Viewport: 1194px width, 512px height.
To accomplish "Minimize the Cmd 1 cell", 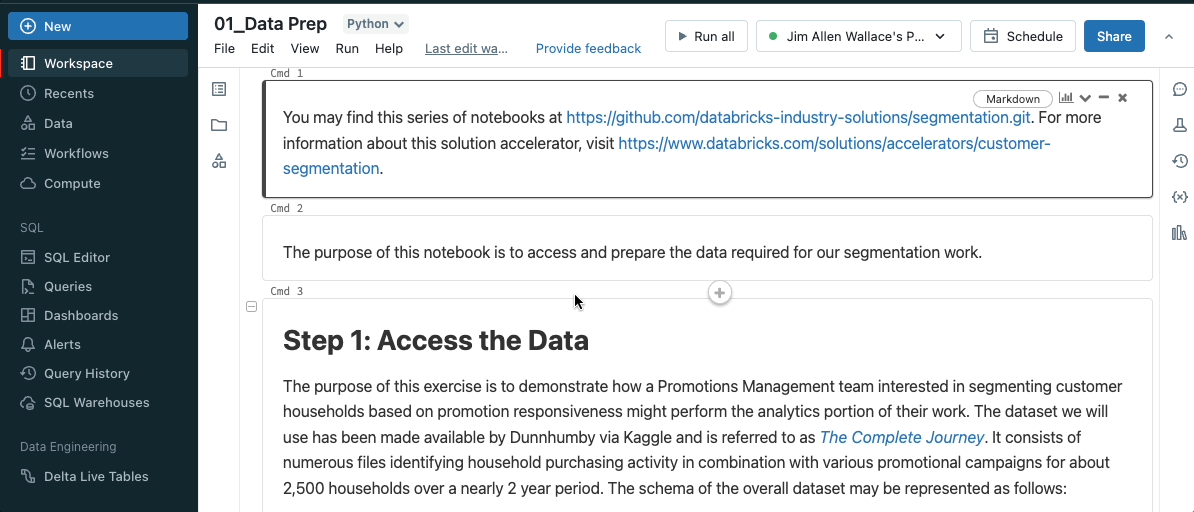I will tap(1104, 98).
